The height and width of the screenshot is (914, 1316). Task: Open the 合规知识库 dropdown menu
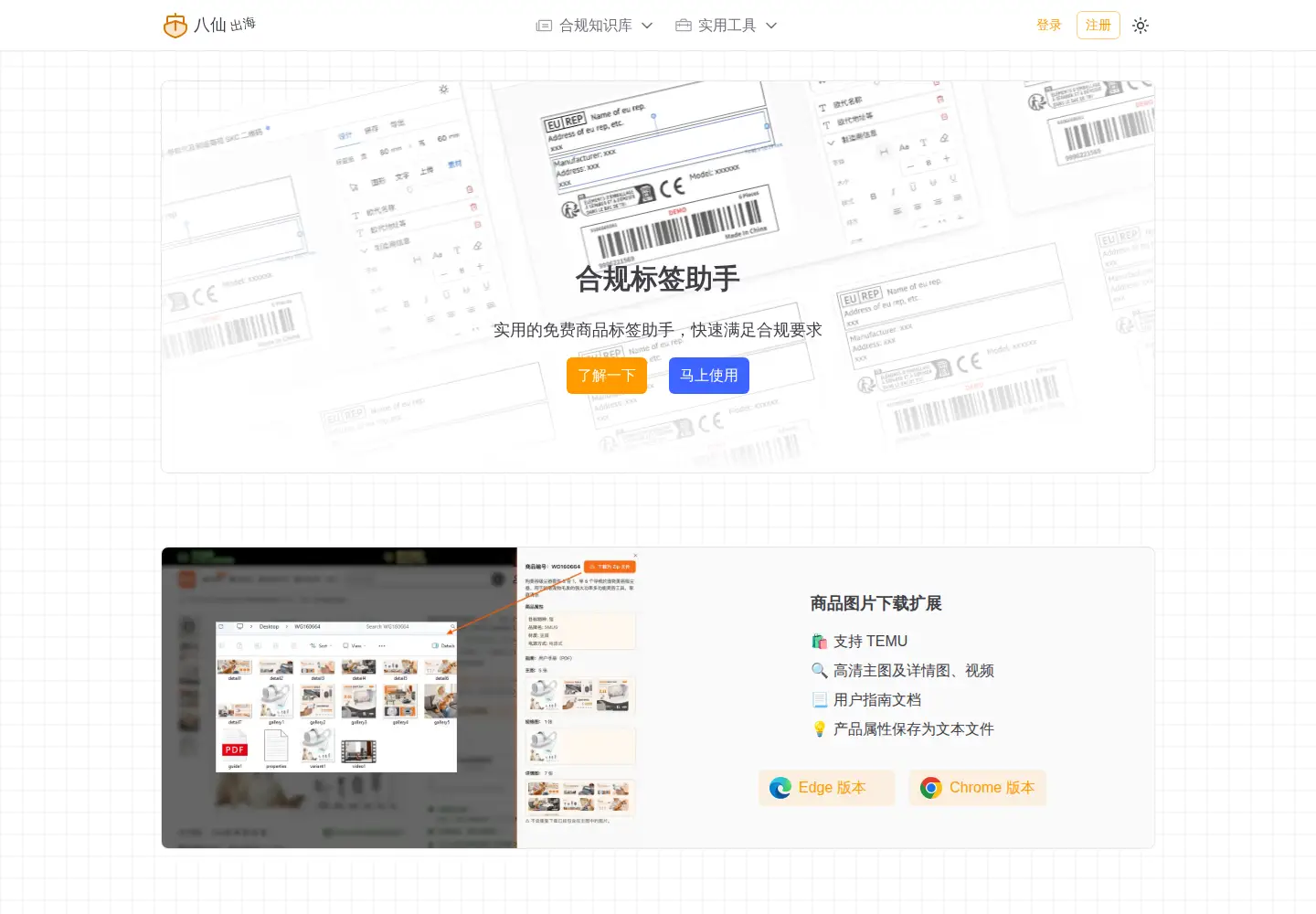(x=594, y=26)
